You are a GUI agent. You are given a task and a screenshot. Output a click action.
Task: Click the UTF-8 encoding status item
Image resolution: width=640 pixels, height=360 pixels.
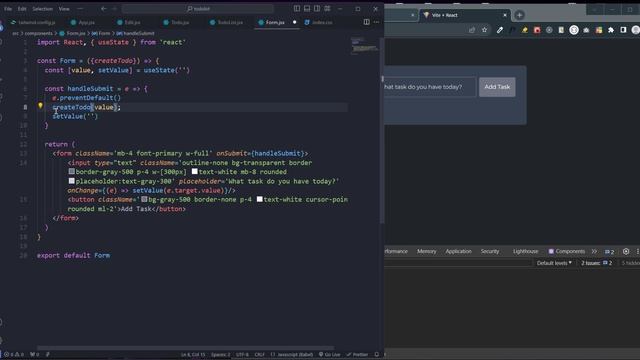pos(242,354)
